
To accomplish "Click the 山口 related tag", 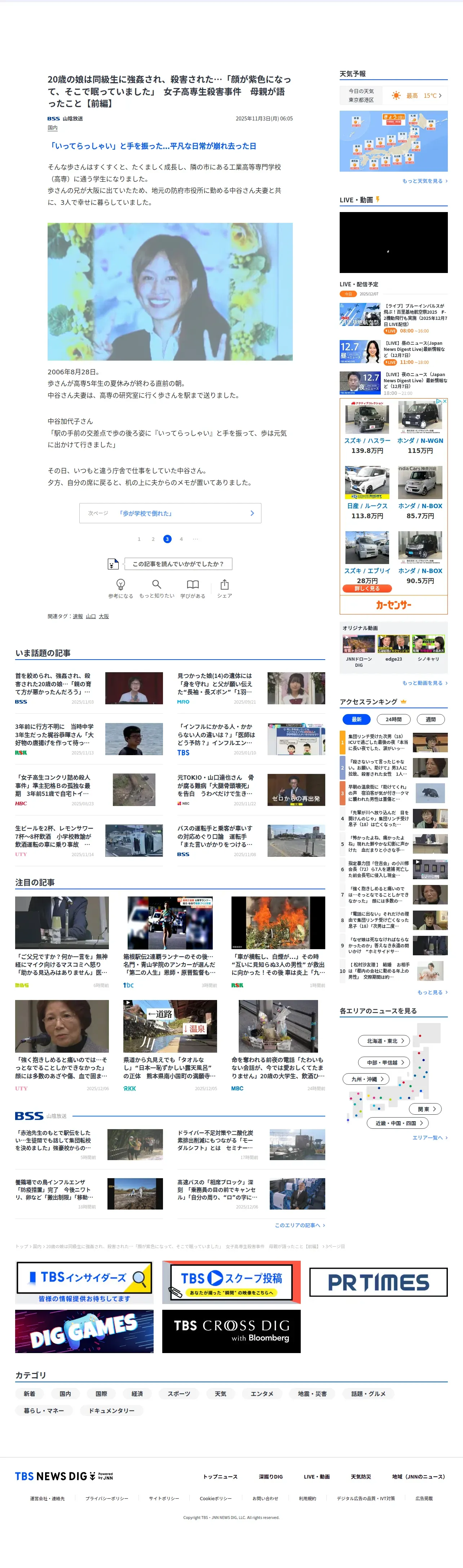I will [x=91, y=617].
